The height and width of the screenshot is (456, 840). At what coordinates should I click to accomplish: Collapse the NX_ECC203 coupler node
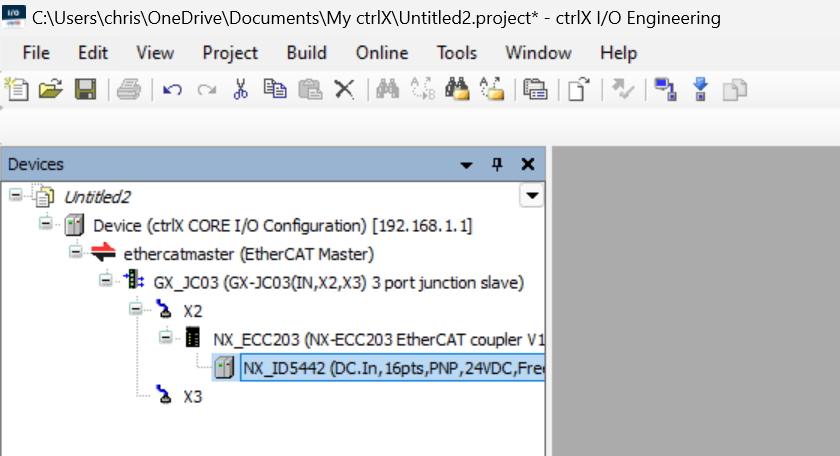coord(166,338)
